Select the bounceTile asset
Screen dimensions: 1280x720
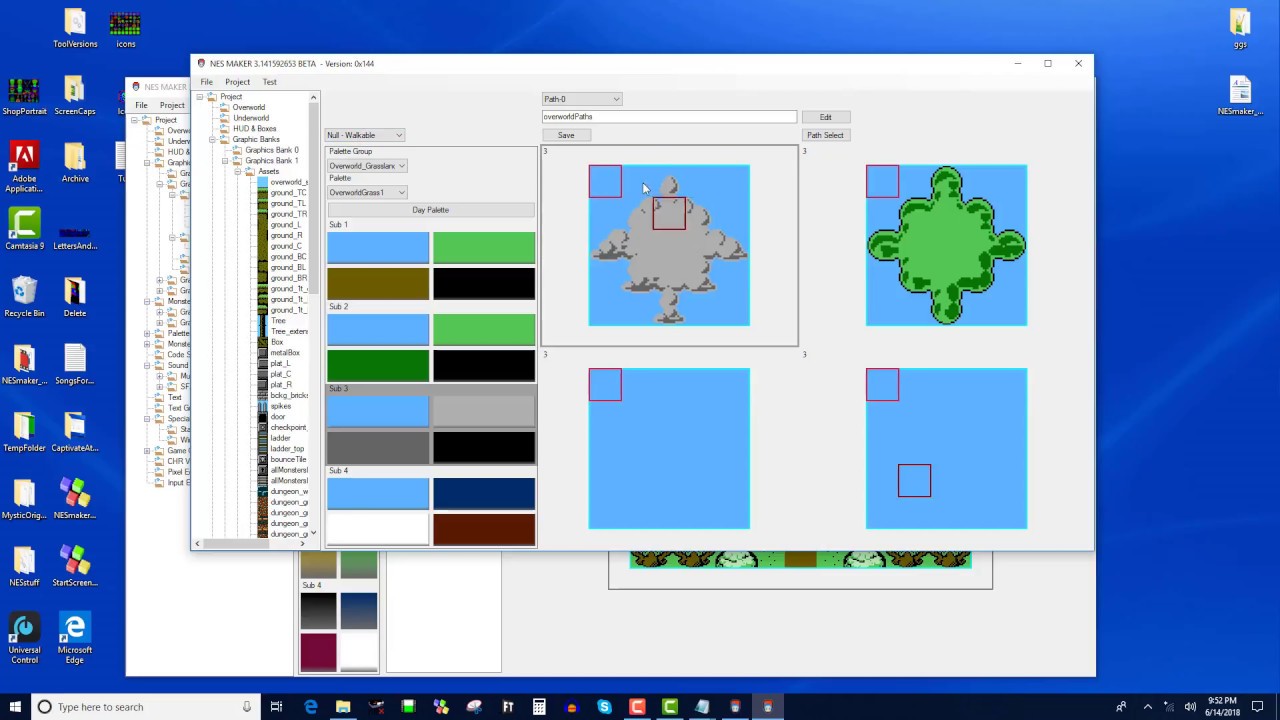(288, 459)
